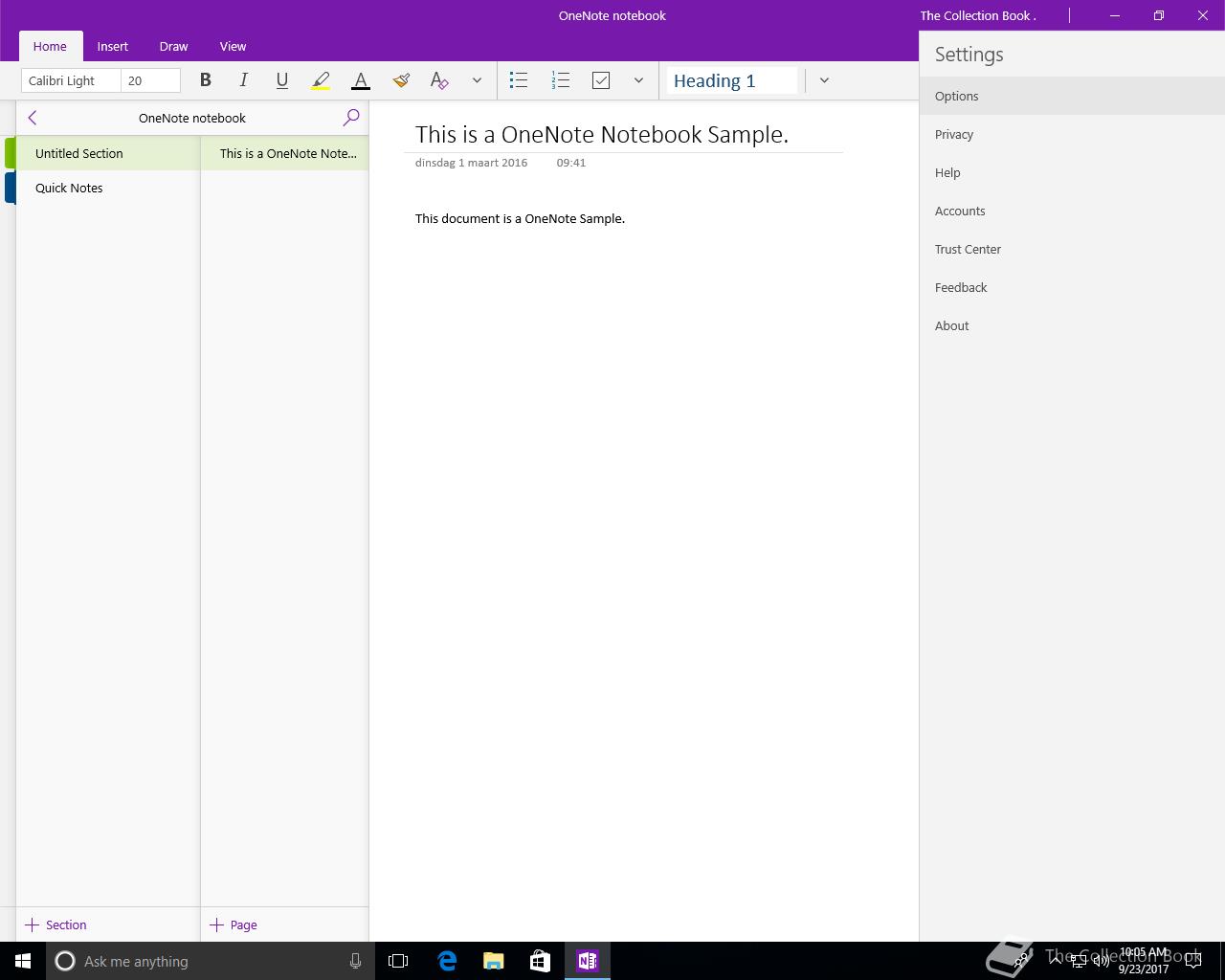
Task: Add a new Section
Action: click(56, 924)
